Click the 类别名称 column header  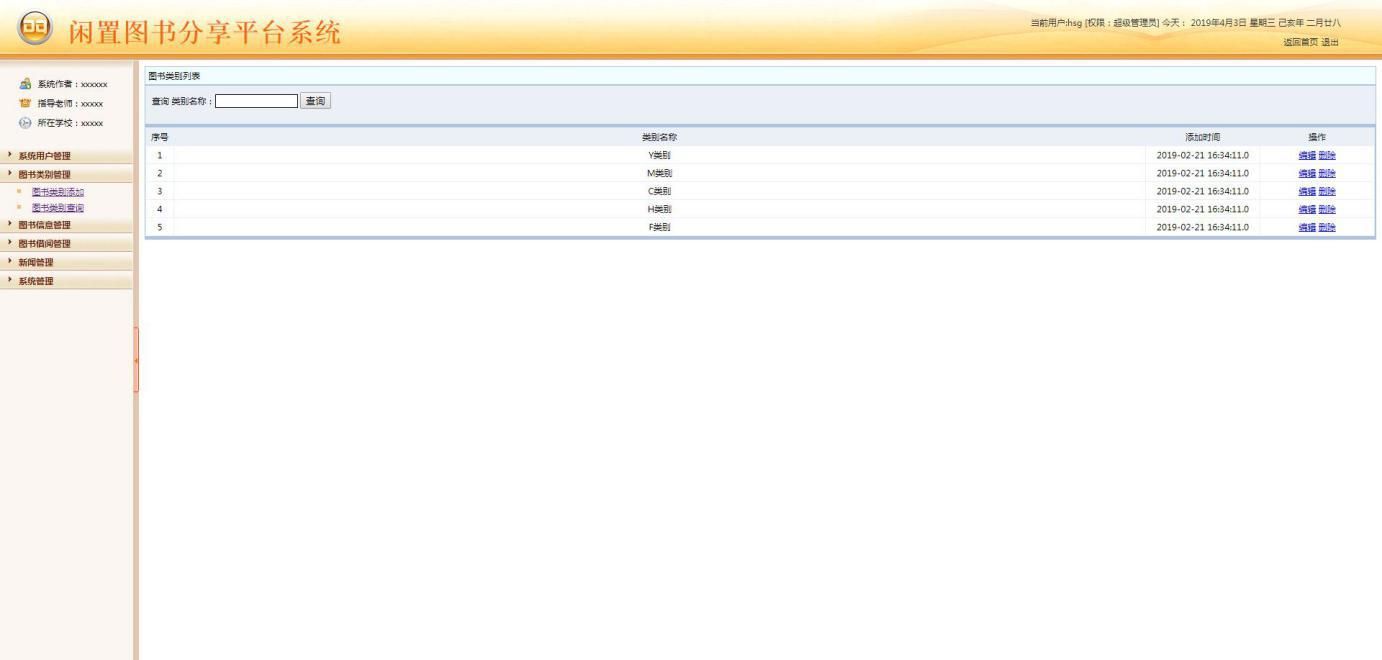[x=659, y=137]
